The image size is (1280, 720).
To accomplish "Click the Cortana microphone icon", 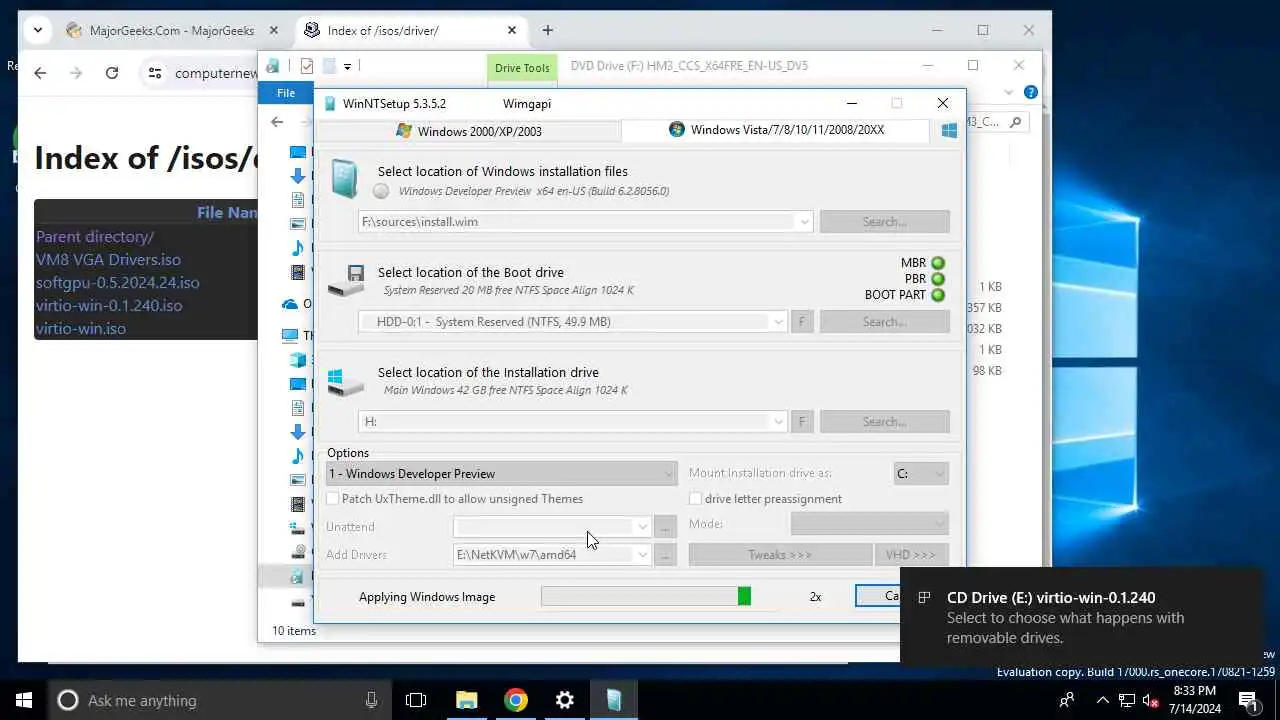I will tap(372, 700).
